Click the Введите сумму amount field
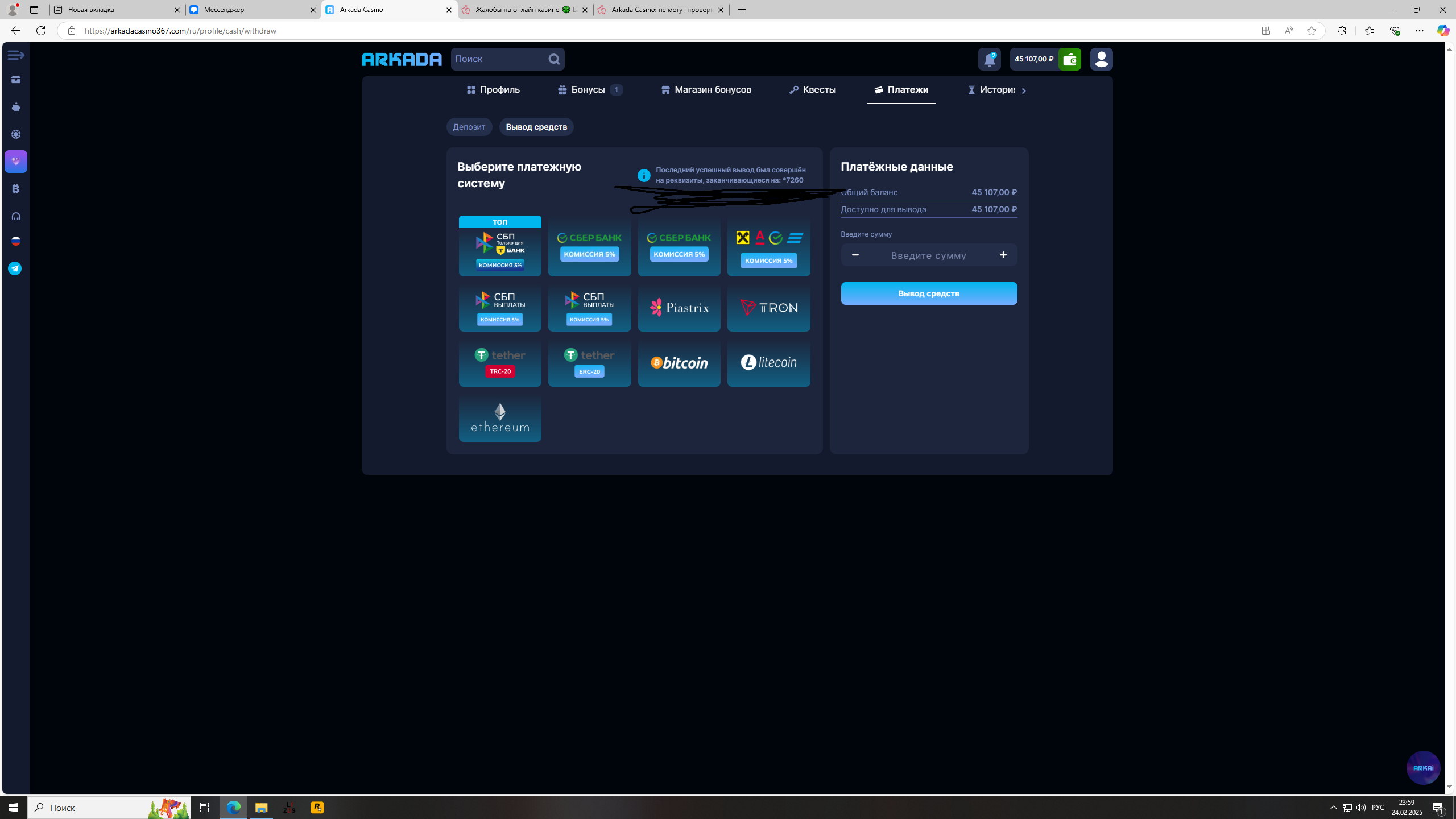 (929, 255)
